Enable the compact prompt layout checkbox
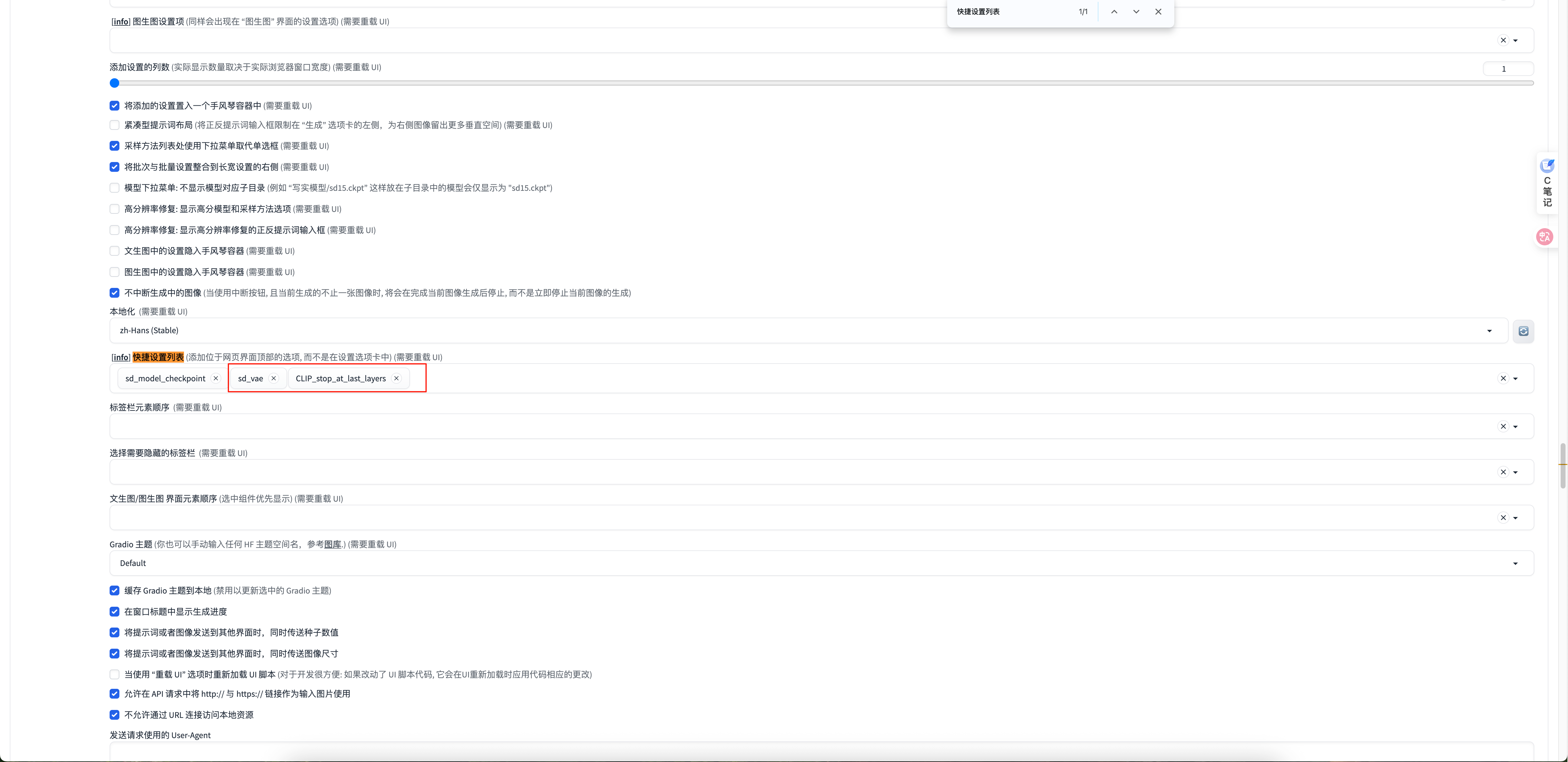Image resolution: width=1568 pixels, height=762 pixels. (114, 125)
